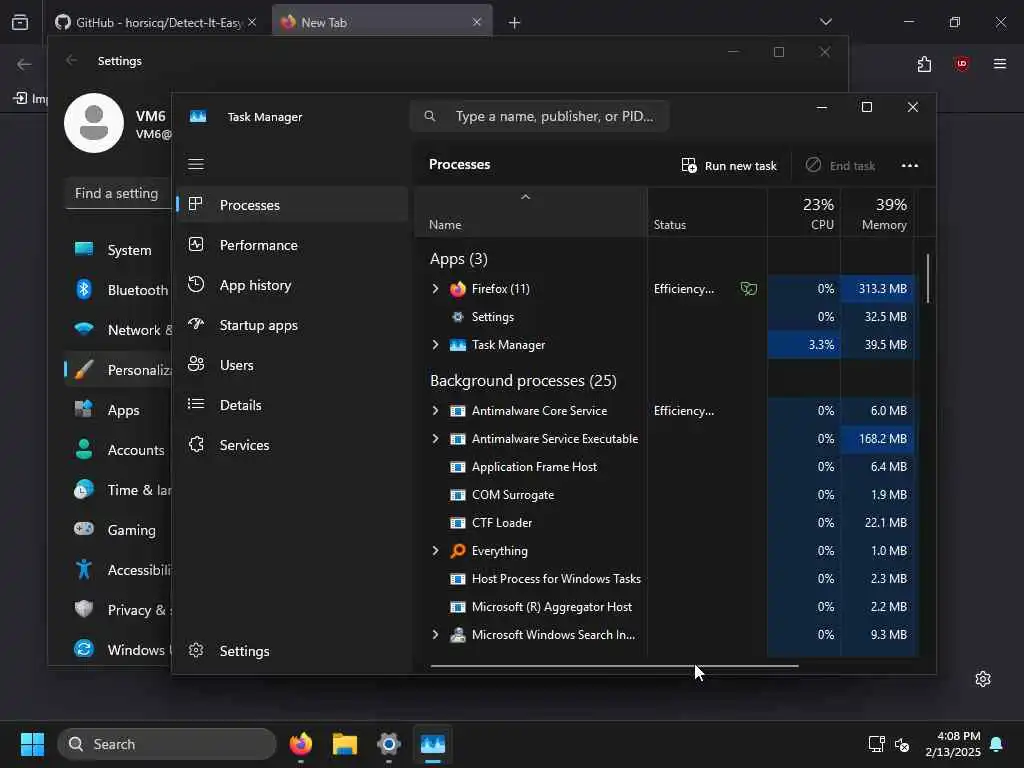The height and width of the screenshot is (768, 1024).
Task: Expand the Task Manager process row
Action: [436, 345]
